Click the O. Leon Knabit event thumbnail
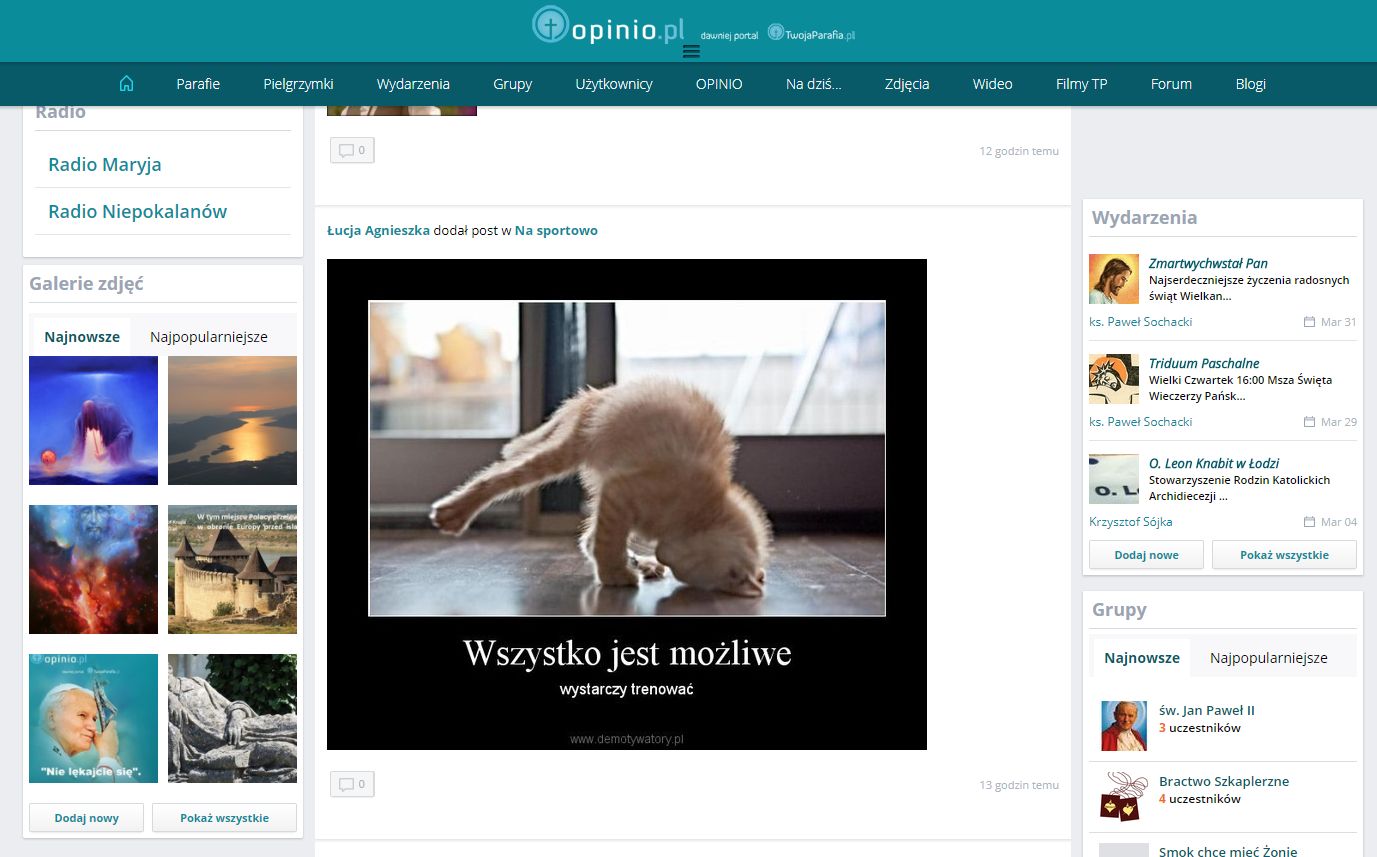This screenshot has height=857, width=1377. pyautogui.click(x=1114, y=479)
